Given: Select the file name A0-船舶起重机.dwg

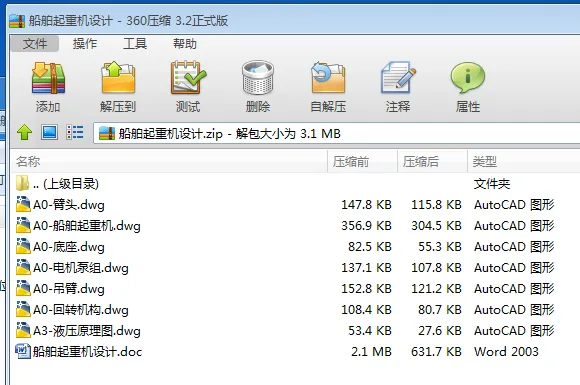Looking at the screenshot, I should 87,226.
